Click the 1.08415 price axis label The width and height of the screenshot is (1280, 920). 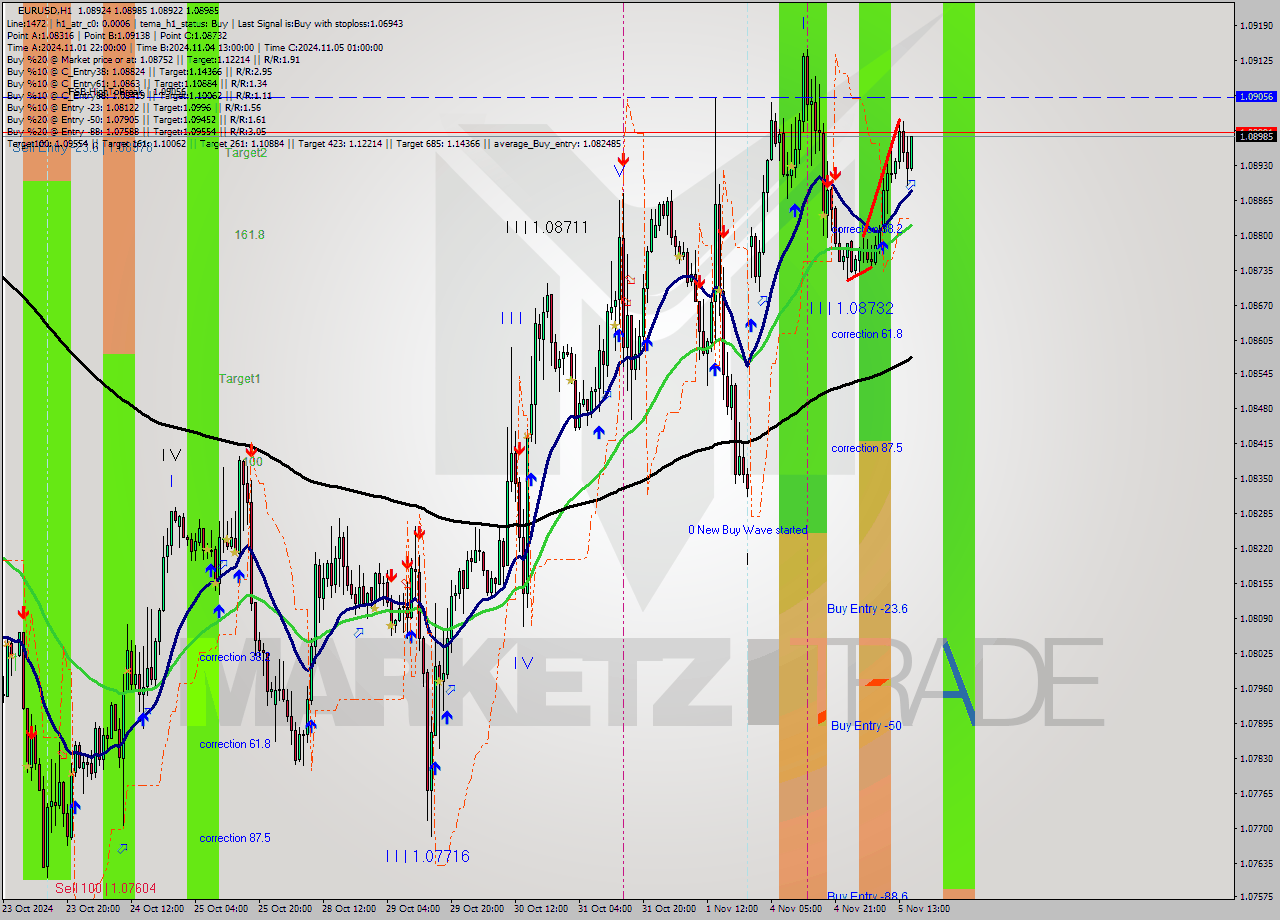1256,443
